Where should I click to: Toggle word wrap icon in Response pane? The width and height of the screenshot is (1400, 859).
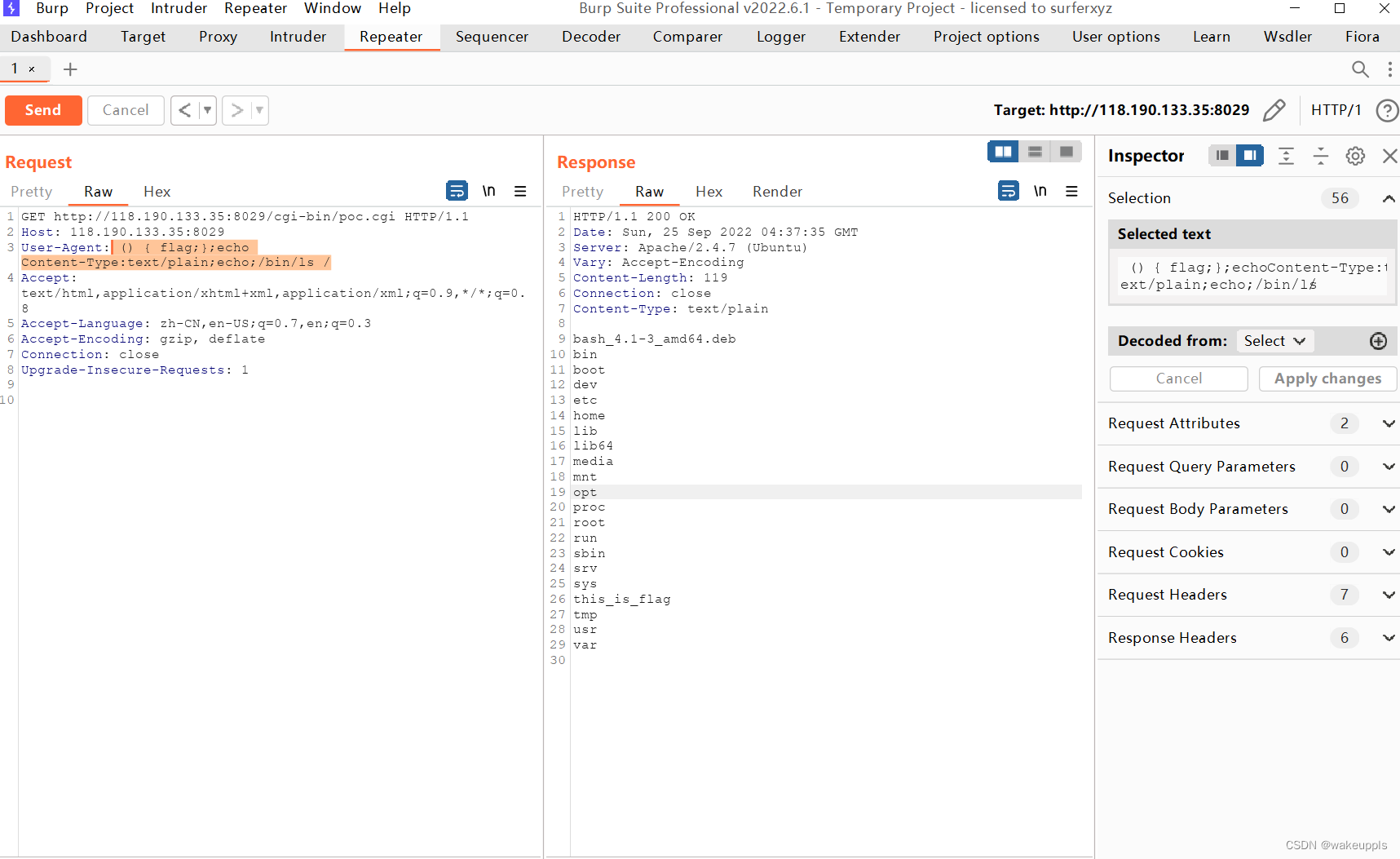pos(1009,191)
